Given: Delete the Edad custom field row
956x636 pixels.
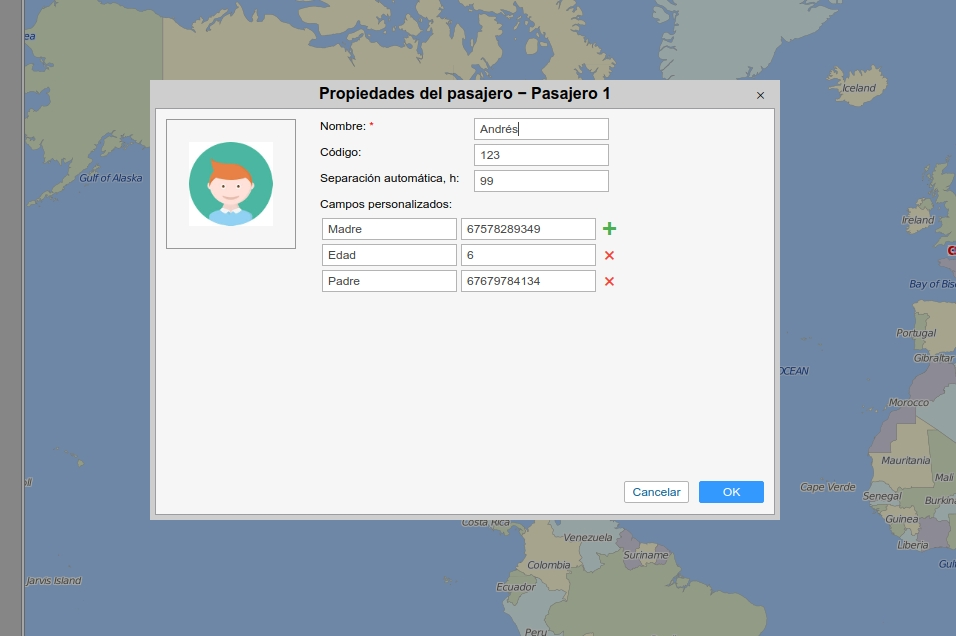Looking at the screenshot, I should coord(609,255).
